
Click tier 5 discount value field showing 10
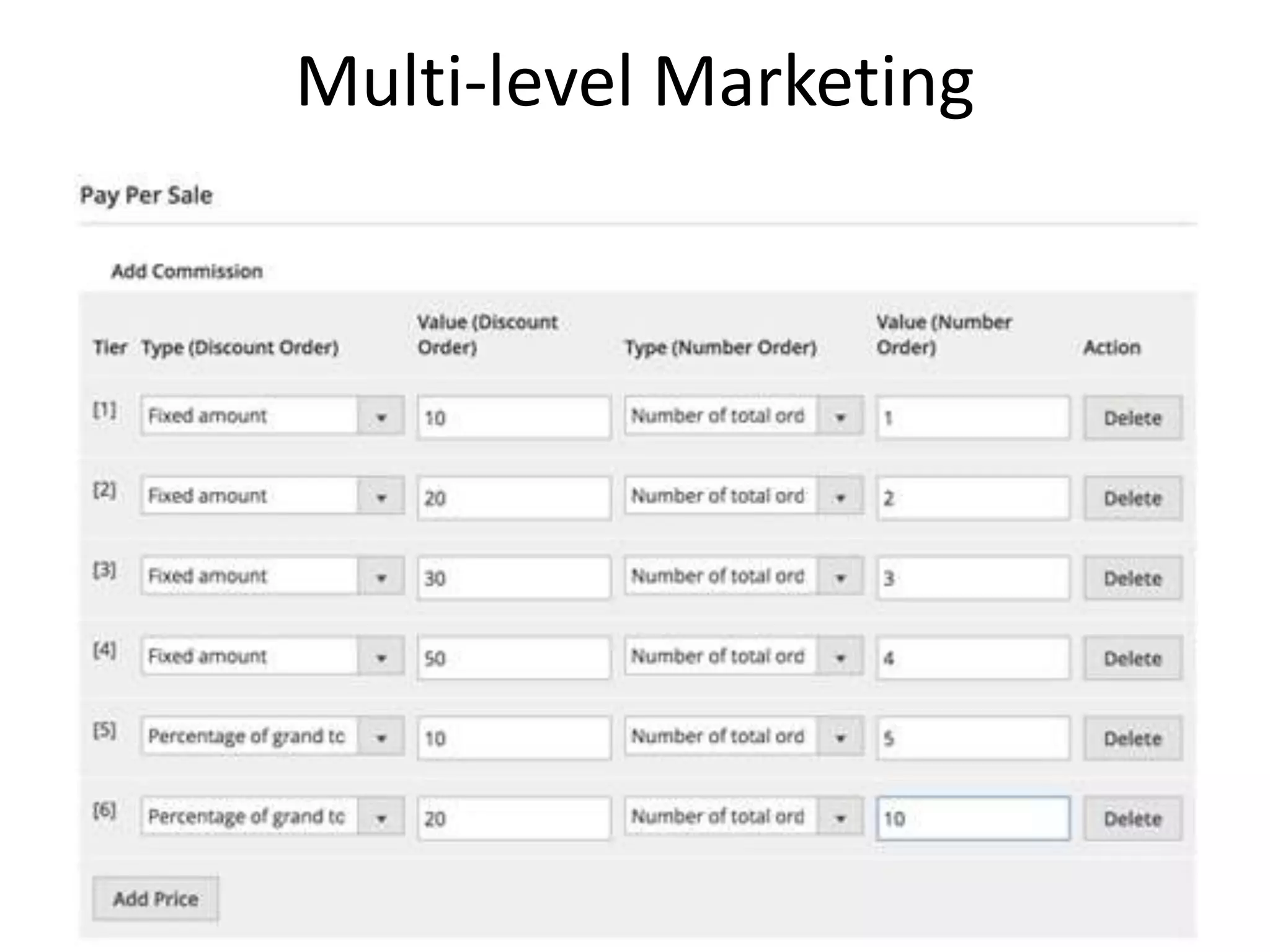coord(514,738)
